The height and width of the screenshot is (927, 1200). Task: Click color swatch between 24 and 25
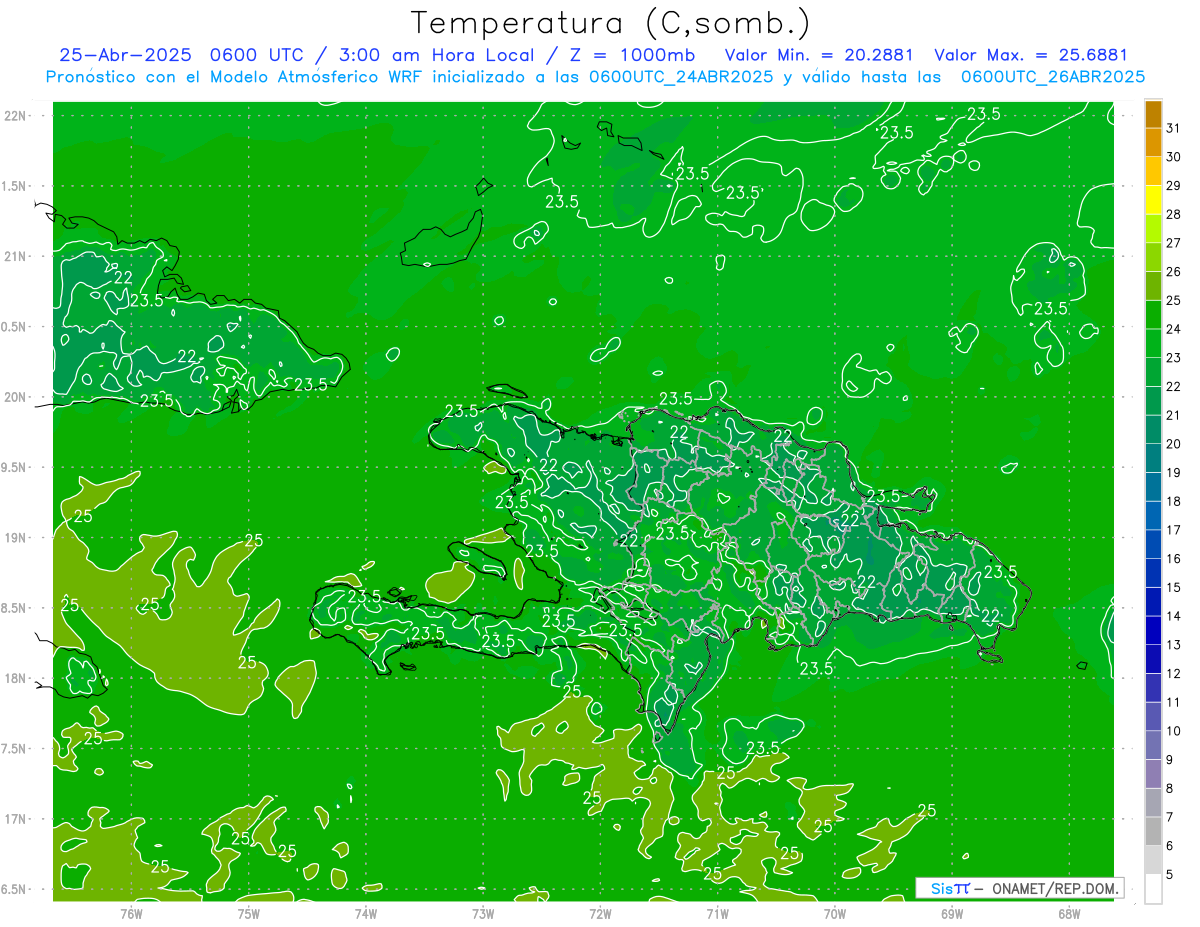click(x=1153, y=315)
